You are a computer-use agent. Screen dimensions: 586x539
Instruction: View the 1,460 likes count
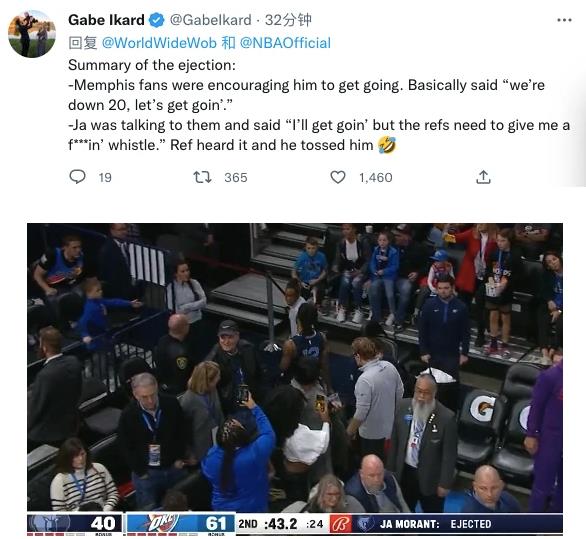(x=376, y=178)
